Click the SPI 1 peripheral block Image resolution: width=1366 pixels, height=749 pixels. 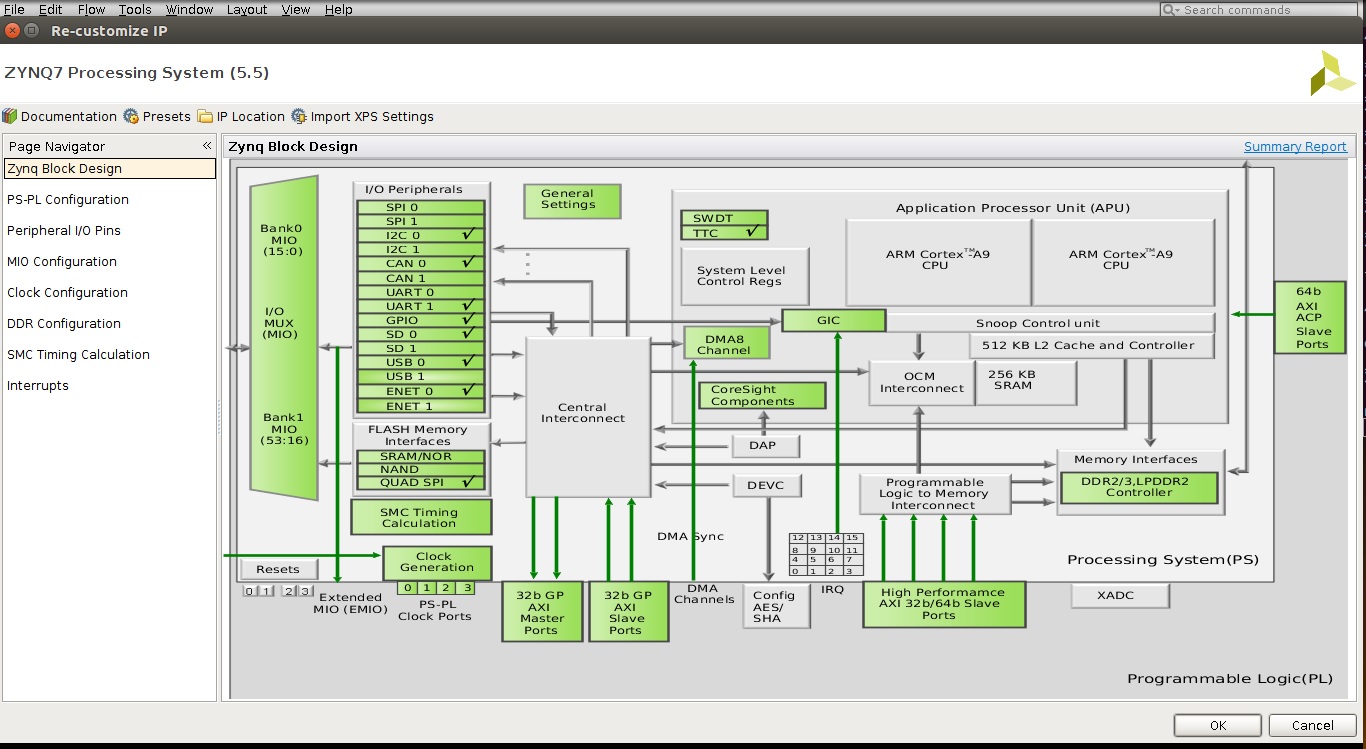pos(421,222)
